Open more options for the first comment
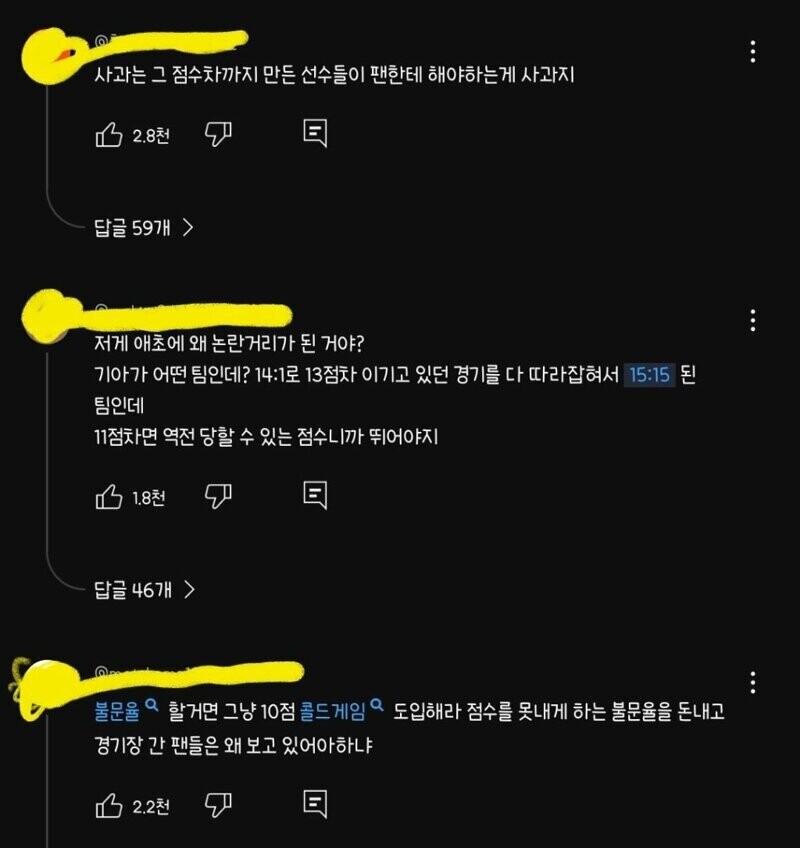The width and height of the screenshot is (800, 848). pos(752,52)
